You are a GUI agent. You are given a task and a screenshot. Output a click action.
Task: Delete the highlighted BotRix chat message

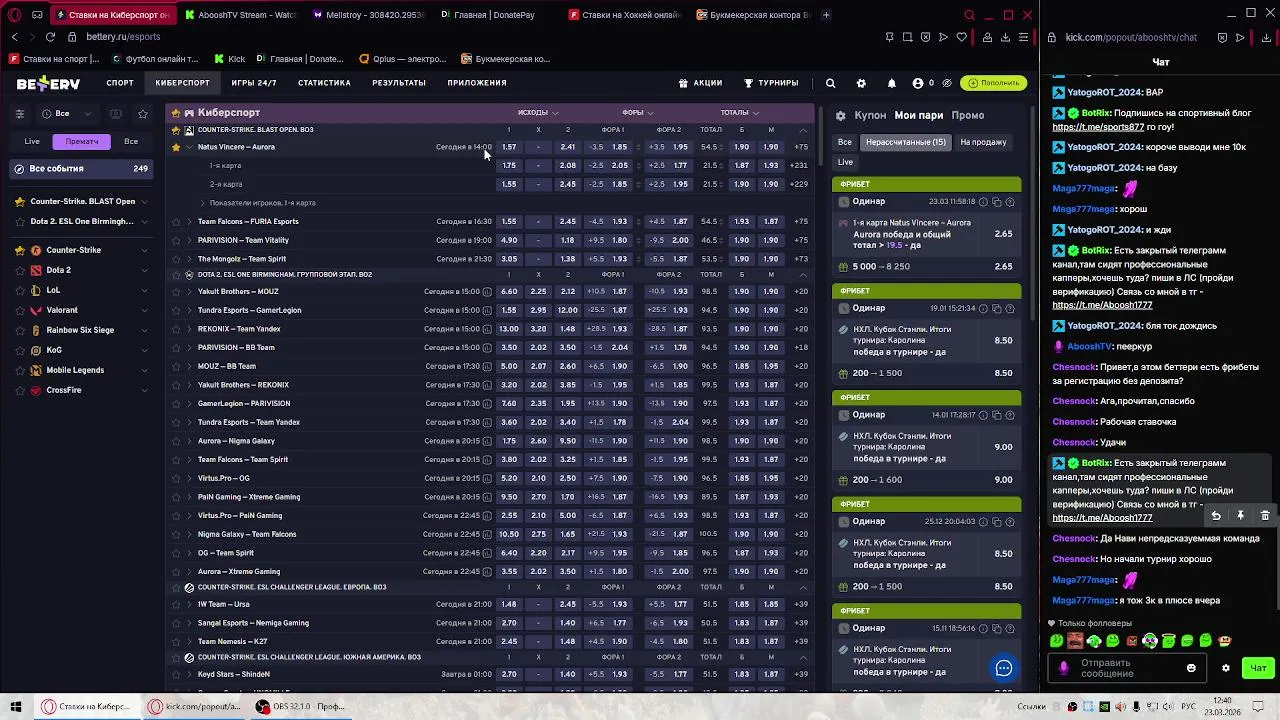tap(1265, 516)
